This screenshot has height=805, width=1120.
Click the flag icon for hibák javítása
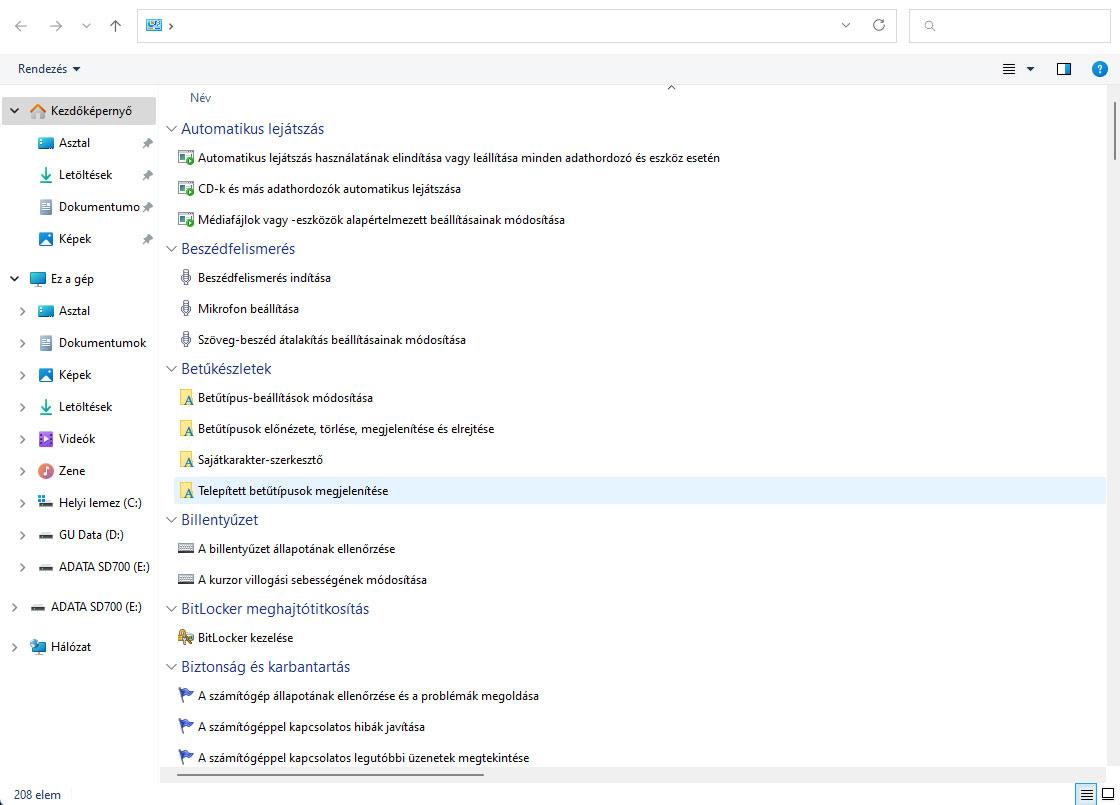coord(185,726)
